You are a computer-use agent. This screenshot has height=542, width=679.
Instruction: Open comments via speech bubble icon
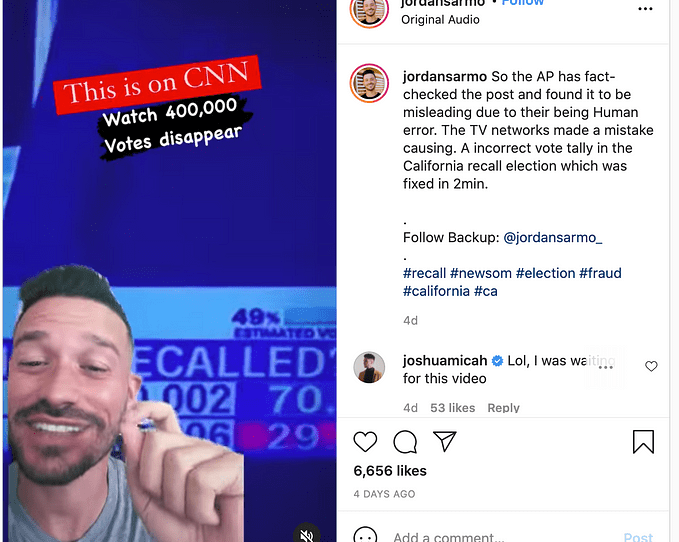point(405,442)
